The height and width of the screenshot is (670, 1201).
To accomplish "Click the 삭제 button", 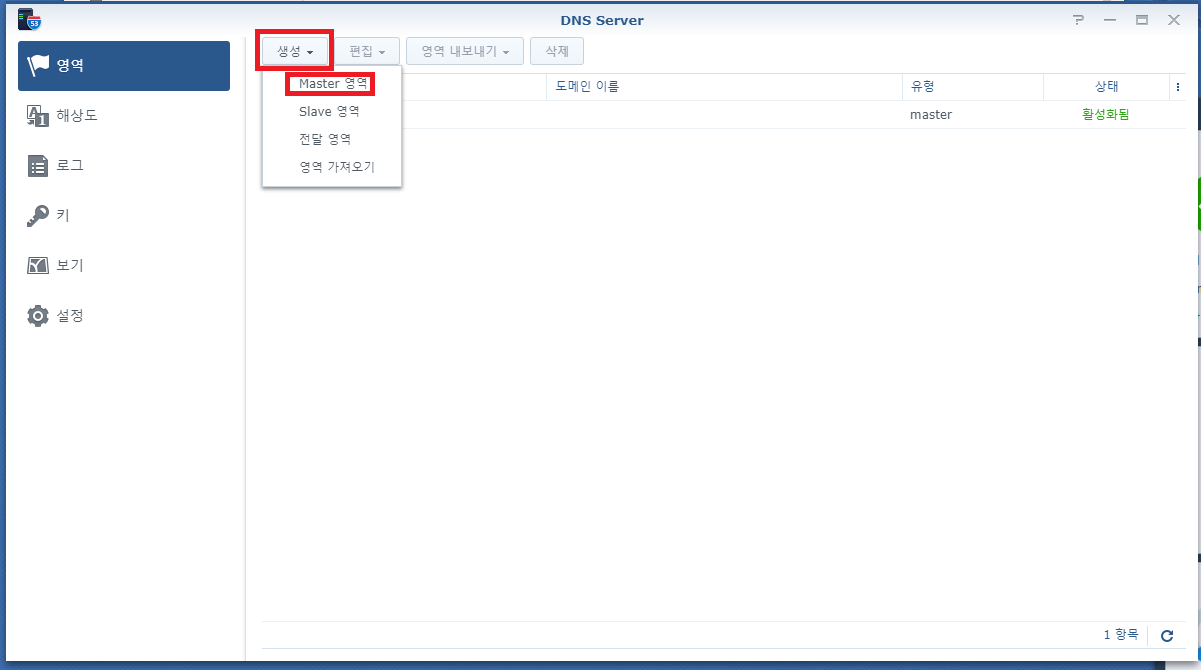I will pyautogui.click(x=557, y=51).
